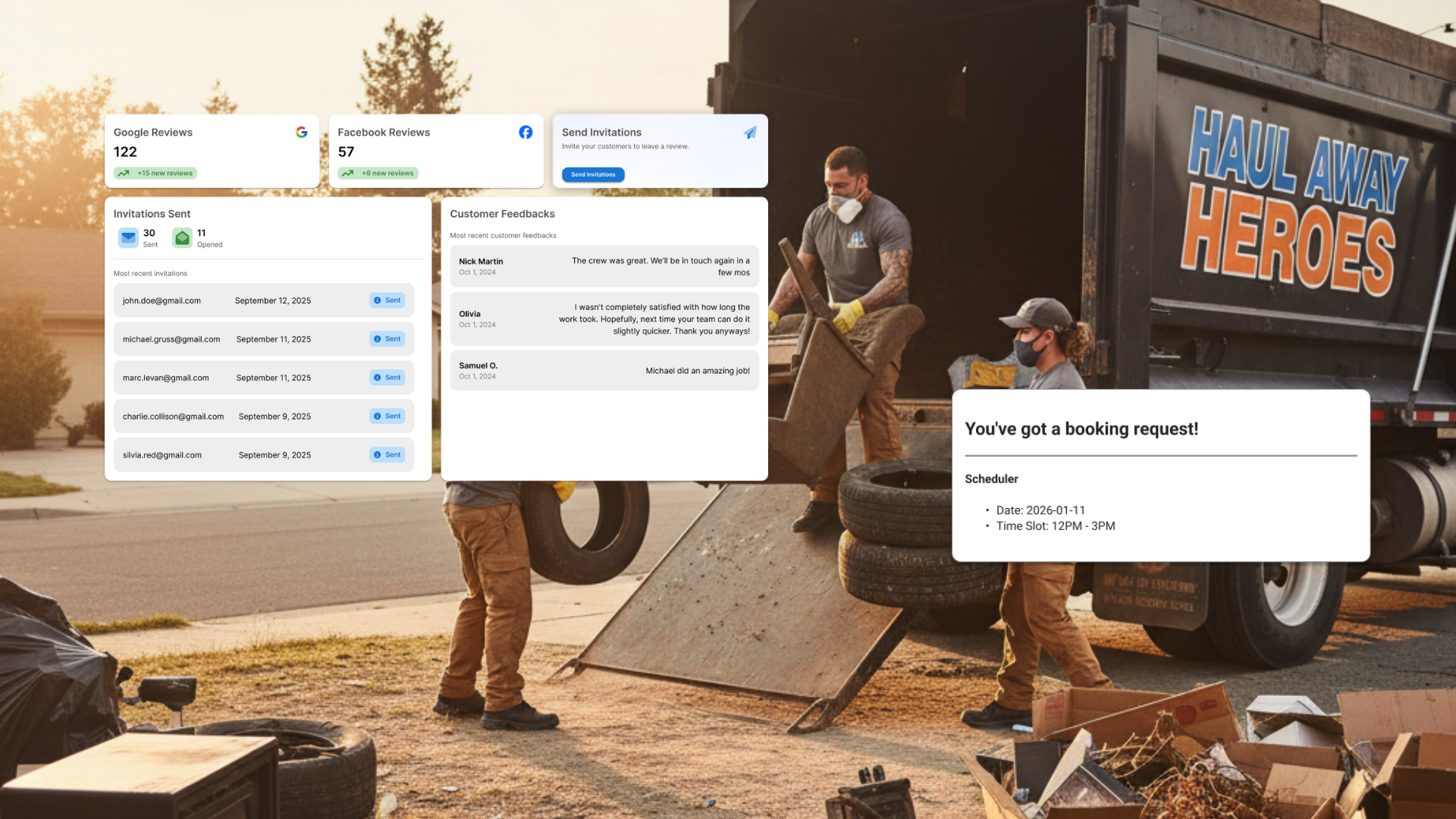The height and width of the screenshot is (819, 1456).
Task: Click the Google logo icon
Action: tap(301, 132)
